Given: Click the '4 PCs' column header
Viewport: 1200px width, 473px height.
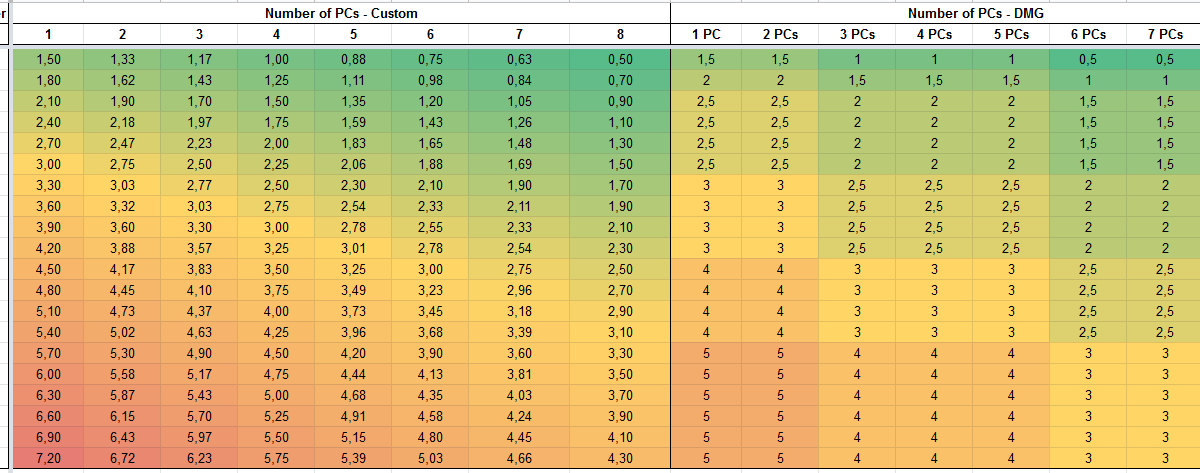Looking at the screenshot, I should tap(934, 35).
